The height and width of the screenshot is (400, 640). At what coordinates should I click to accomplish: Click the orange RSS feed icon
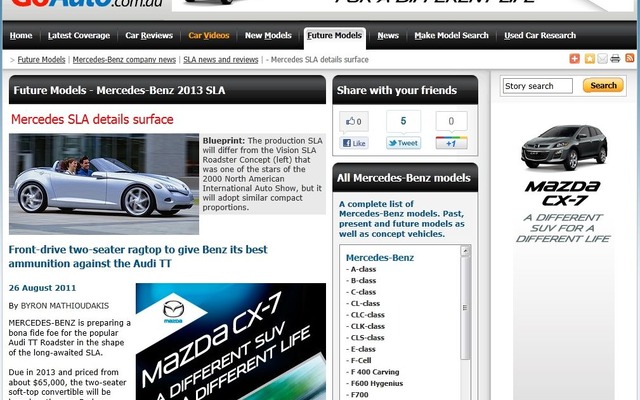630,58
